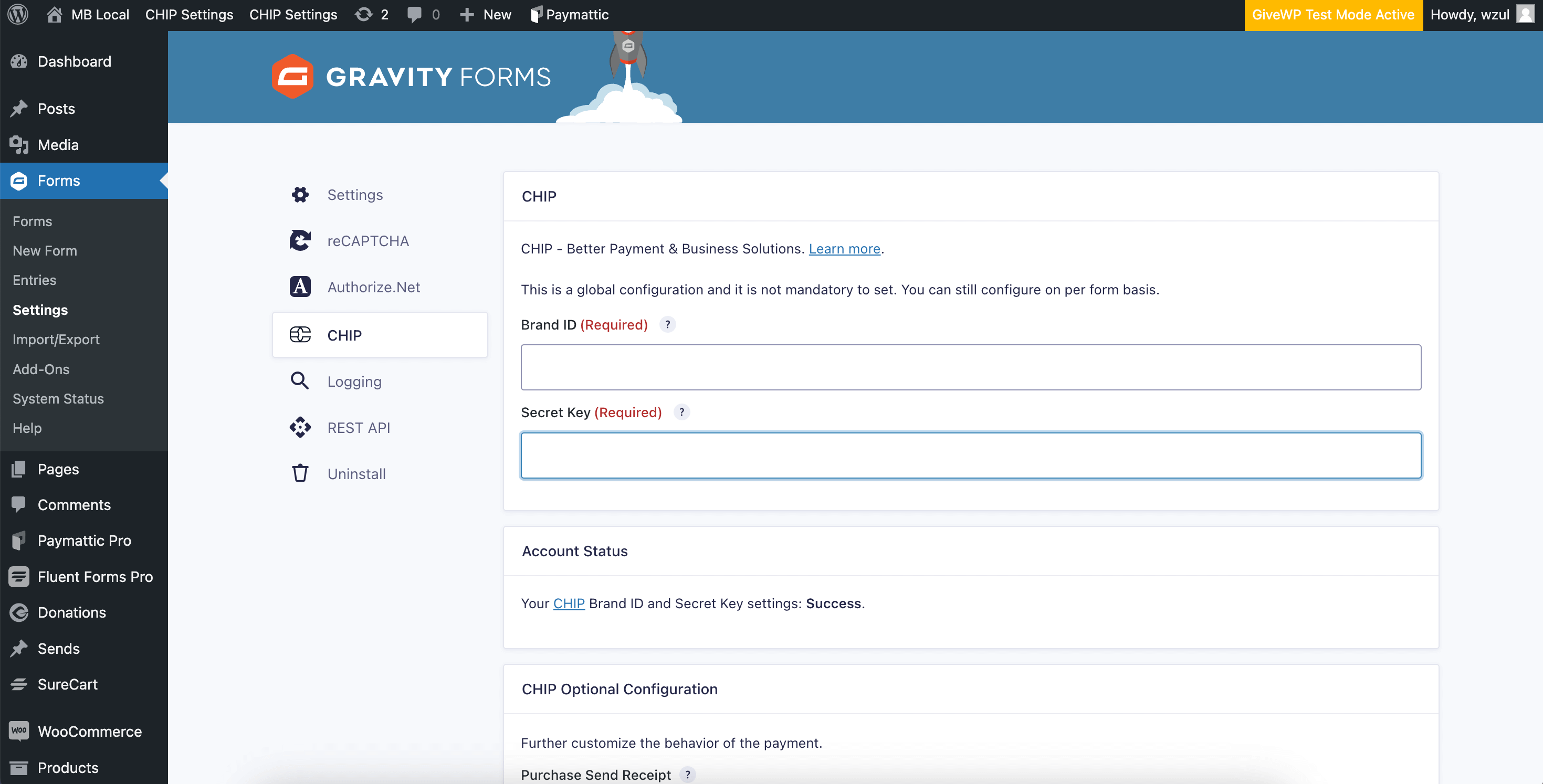Follow the Learn more link
The image size is (1543, 784).
click(845, 249)
